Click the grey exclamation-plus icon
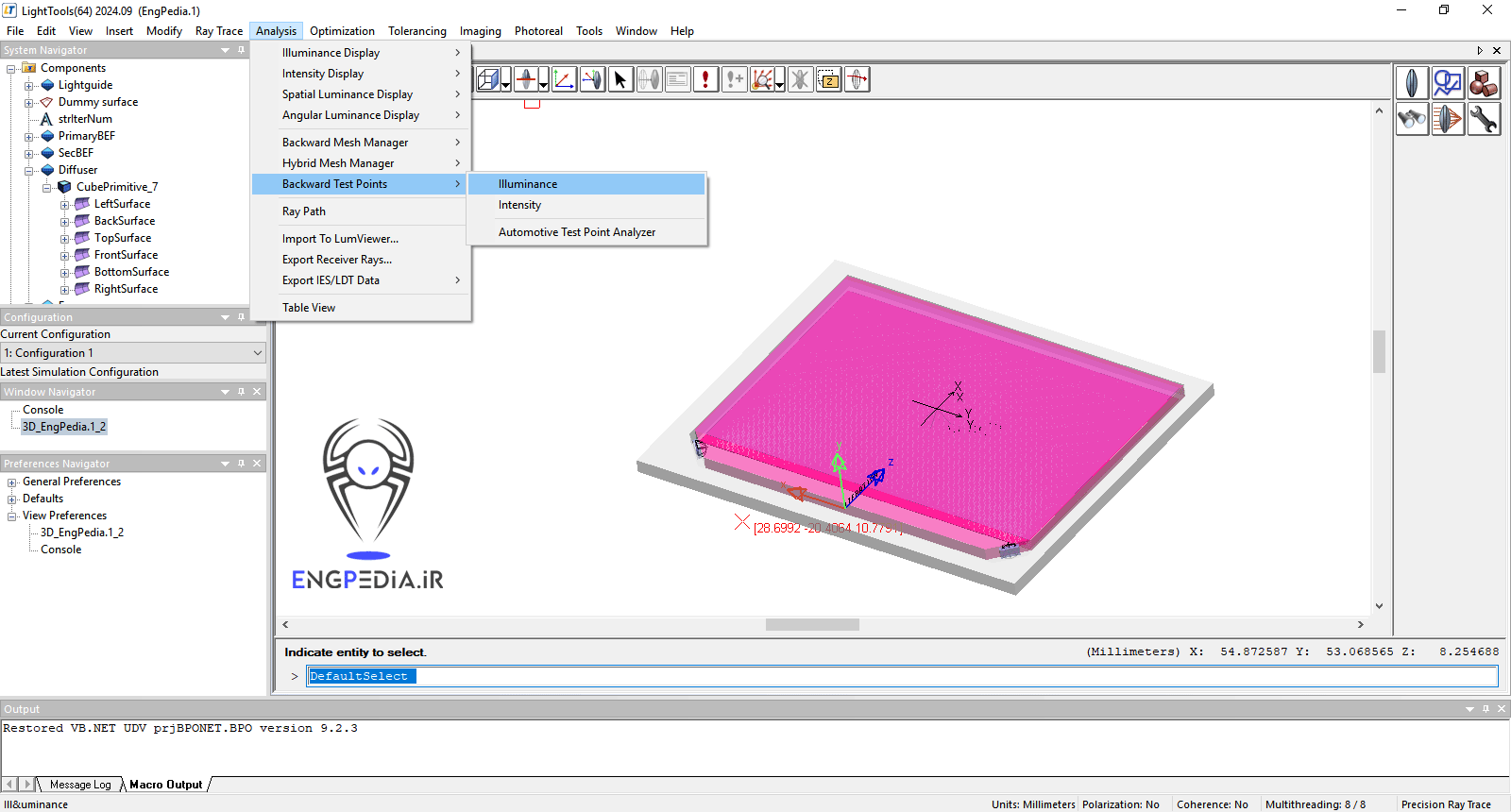Screen dimensions: 1511x812 click(734, 79)
